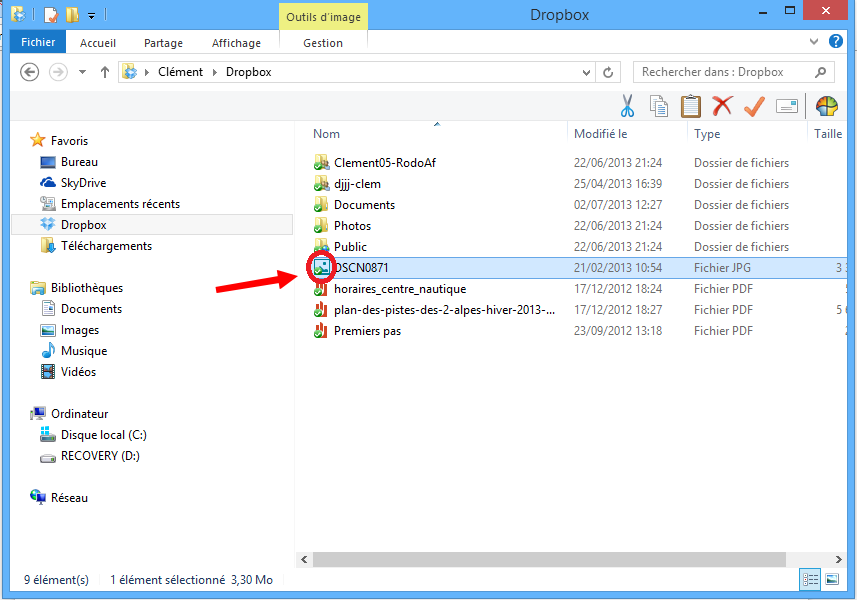The height and width of the screenshot is (600, 857).
Task: Click Dropbox in the address breadcrumb
Action: point(249,72)
